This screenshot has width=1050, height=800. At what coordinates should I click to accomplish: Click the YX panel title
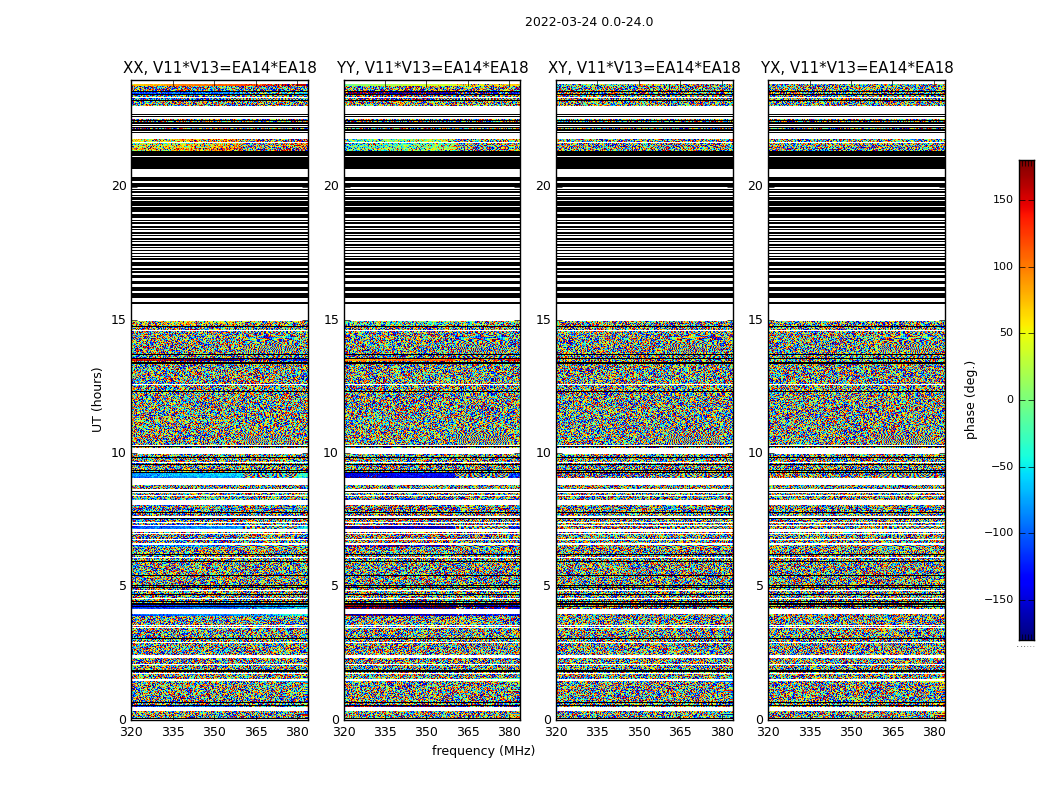tap(857, 68)
